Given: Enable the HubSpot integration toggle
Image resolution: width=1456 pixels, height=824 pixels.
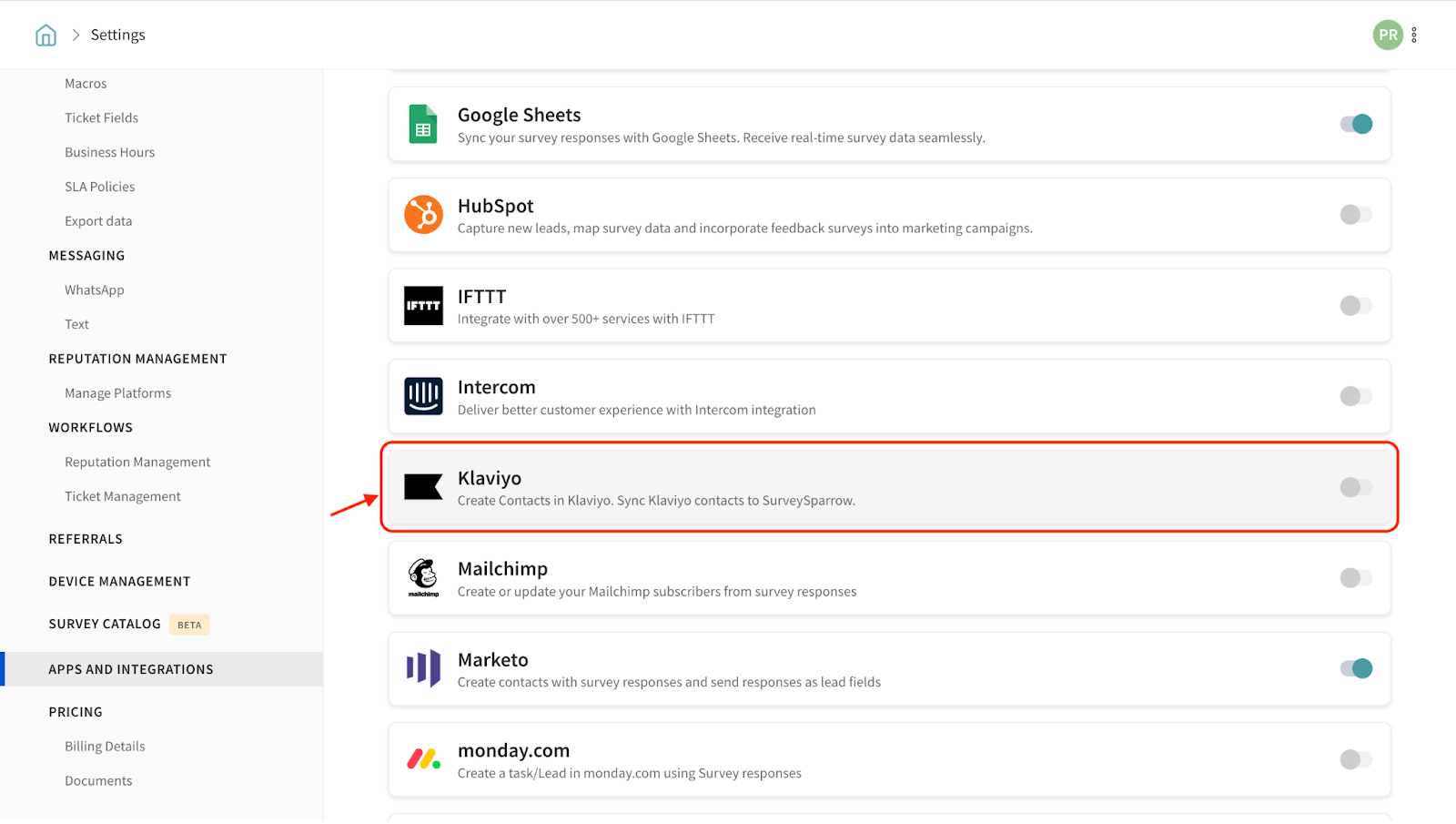Looking at the screenshot, I should pyautogui.click(x=1355, y=215).
